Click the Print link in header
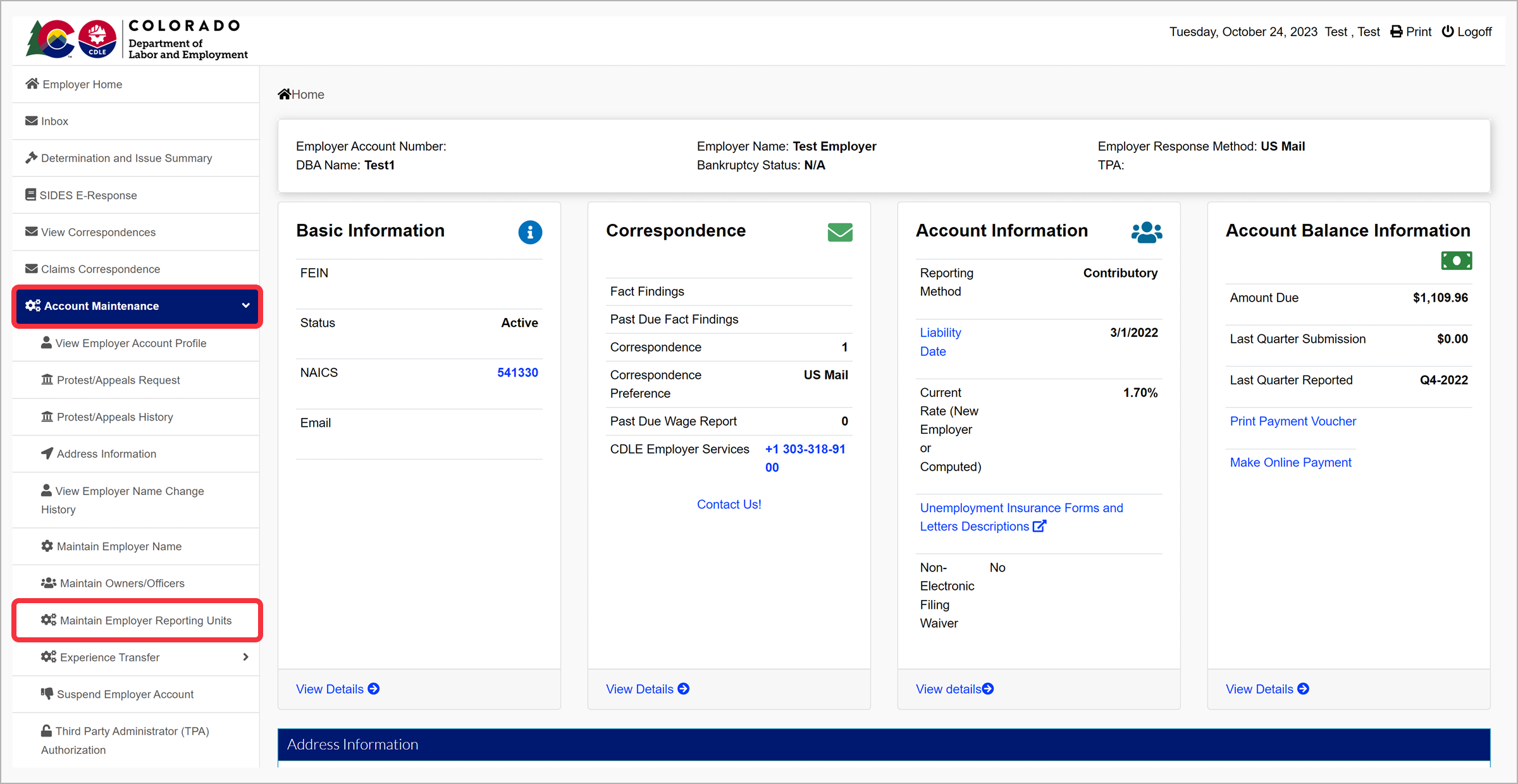Viewport: 1518px width, 784px height. (1411, 32)
